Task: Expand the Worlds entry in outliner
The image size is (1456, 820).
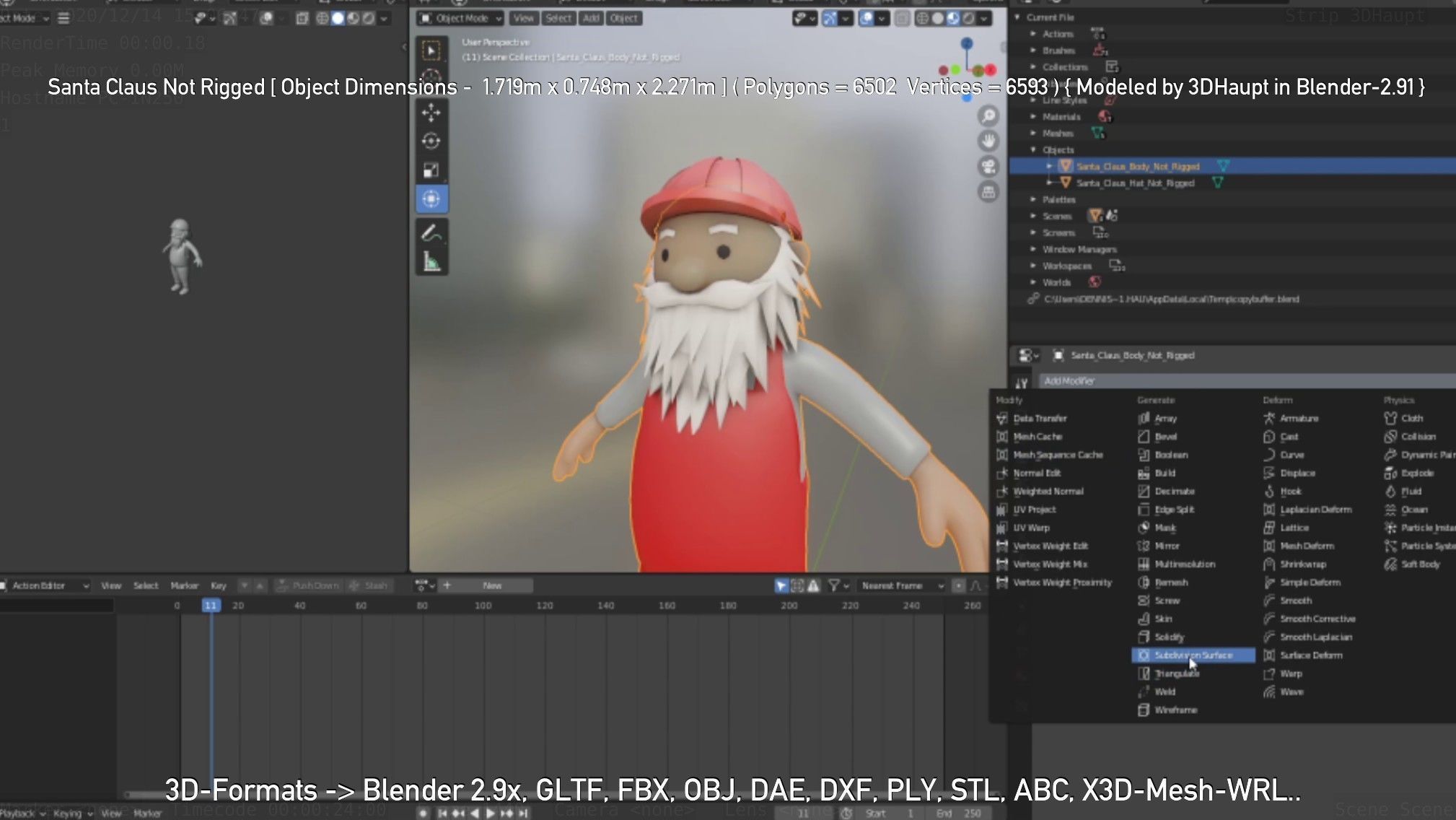Action: coord(1033,283)
